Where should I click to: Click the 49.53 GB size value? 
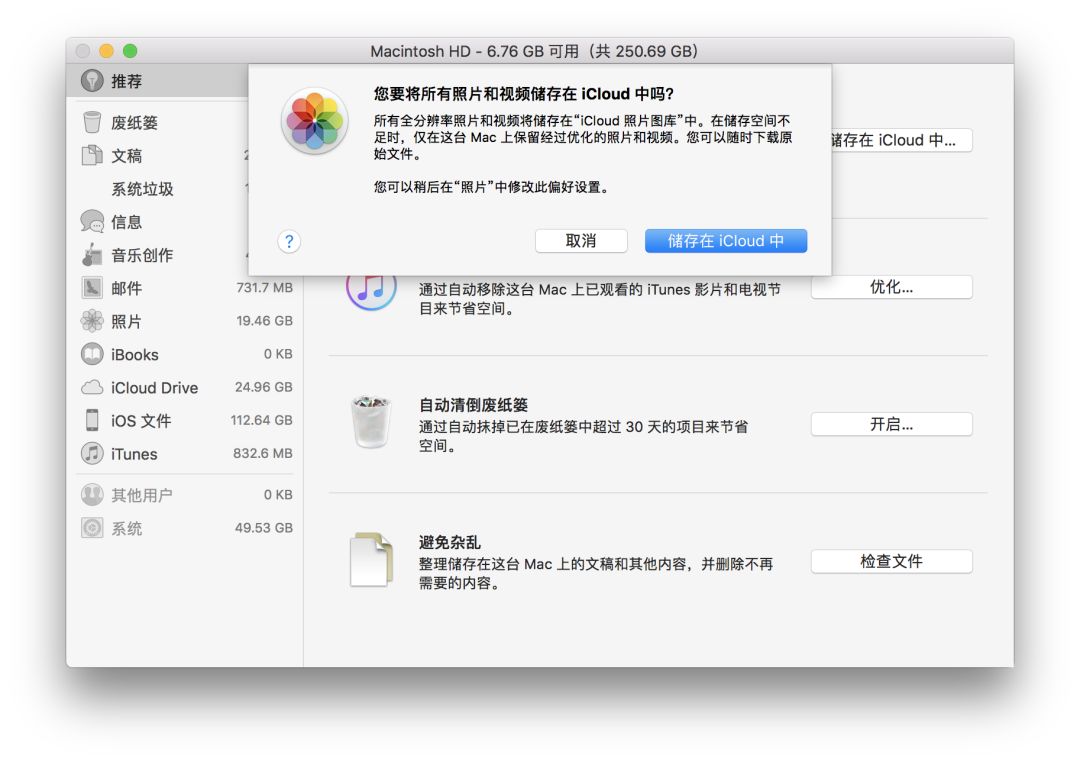coord(264,527)
